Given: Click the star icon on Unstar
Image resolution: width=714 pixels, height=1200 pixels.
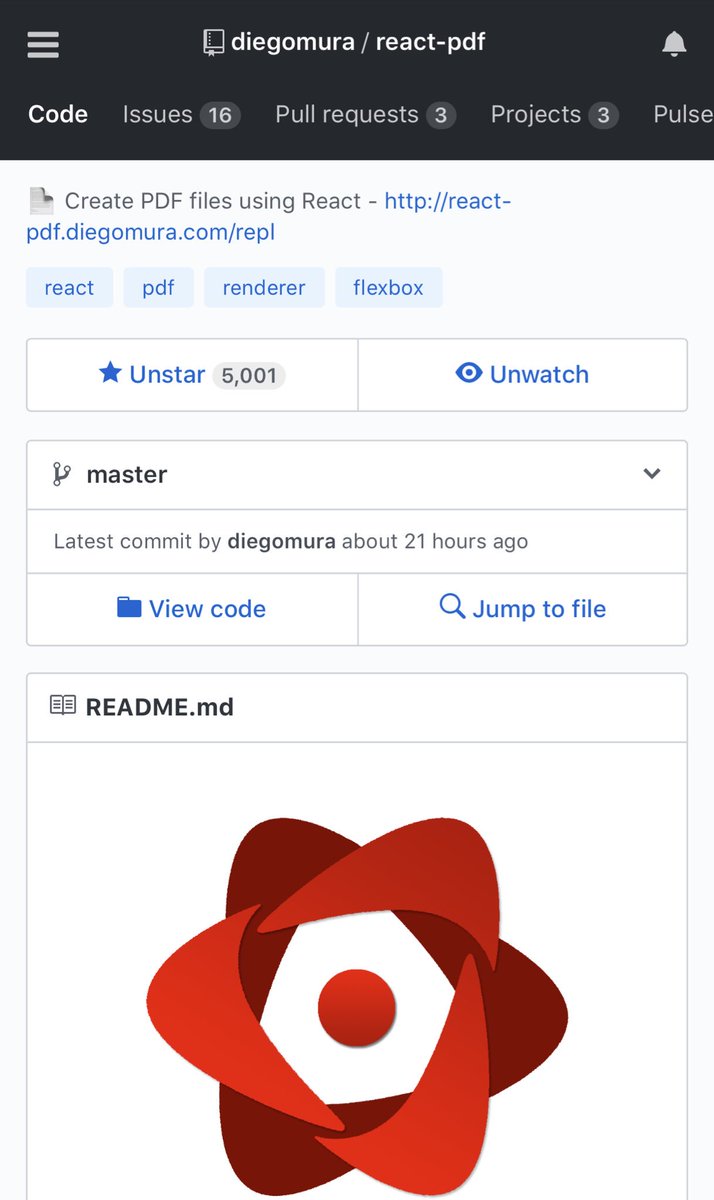Looking at the screenshot, I should [x=110, y=374].
